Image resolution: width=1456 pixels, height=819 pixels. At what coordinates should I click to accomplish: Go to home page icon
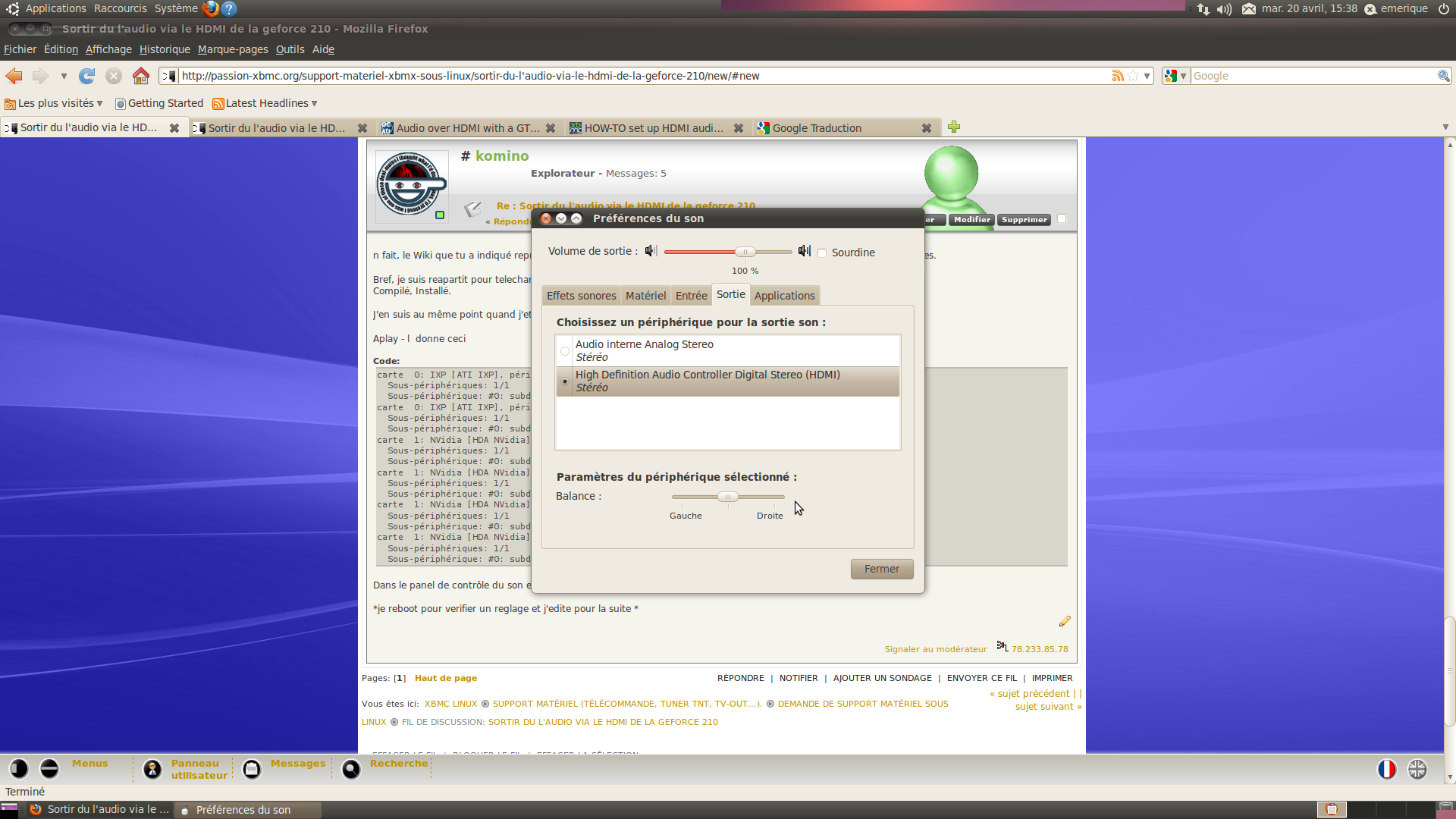pos(140,76)
